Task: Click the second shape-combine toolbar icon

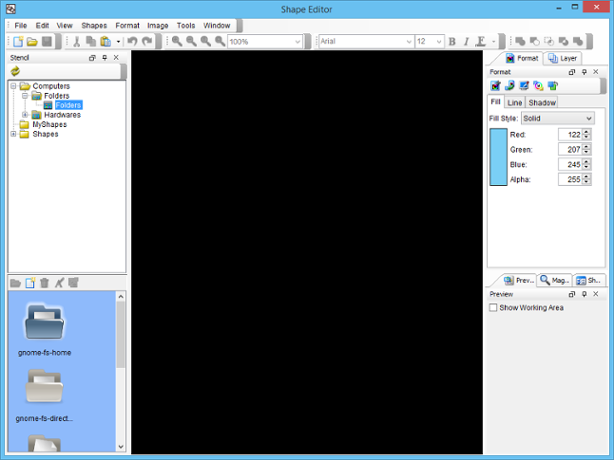Action: [535, 41]
